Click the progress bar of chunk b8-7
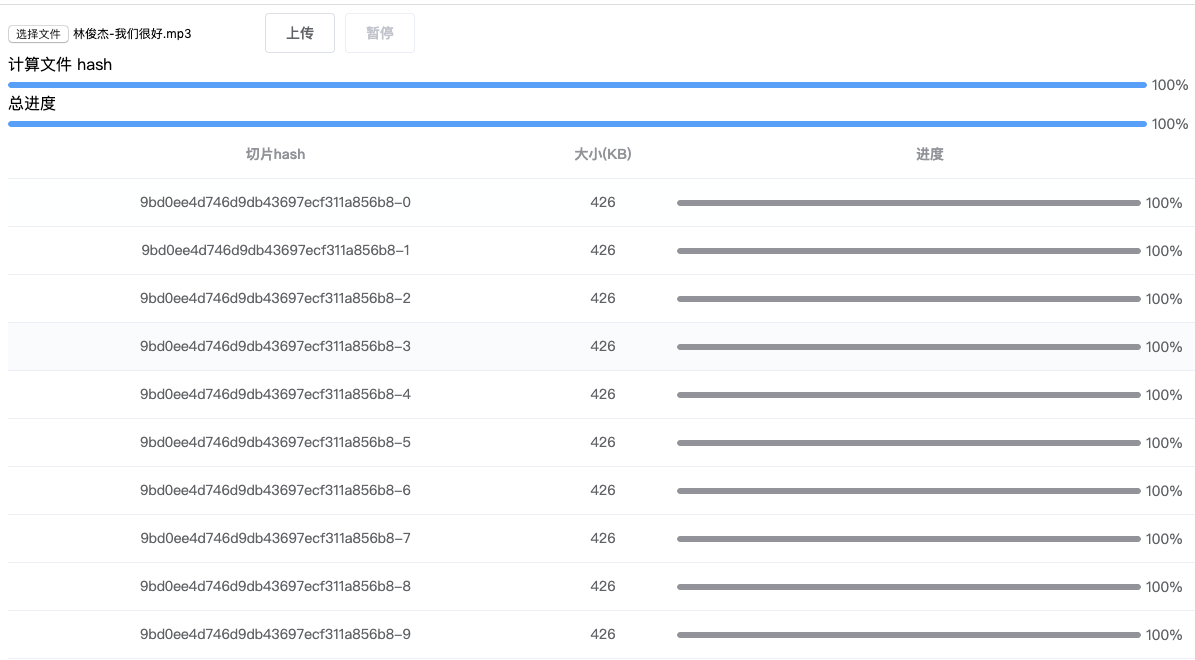The image size is (1195, 660). pyautogui.click(x=908, y=539)
